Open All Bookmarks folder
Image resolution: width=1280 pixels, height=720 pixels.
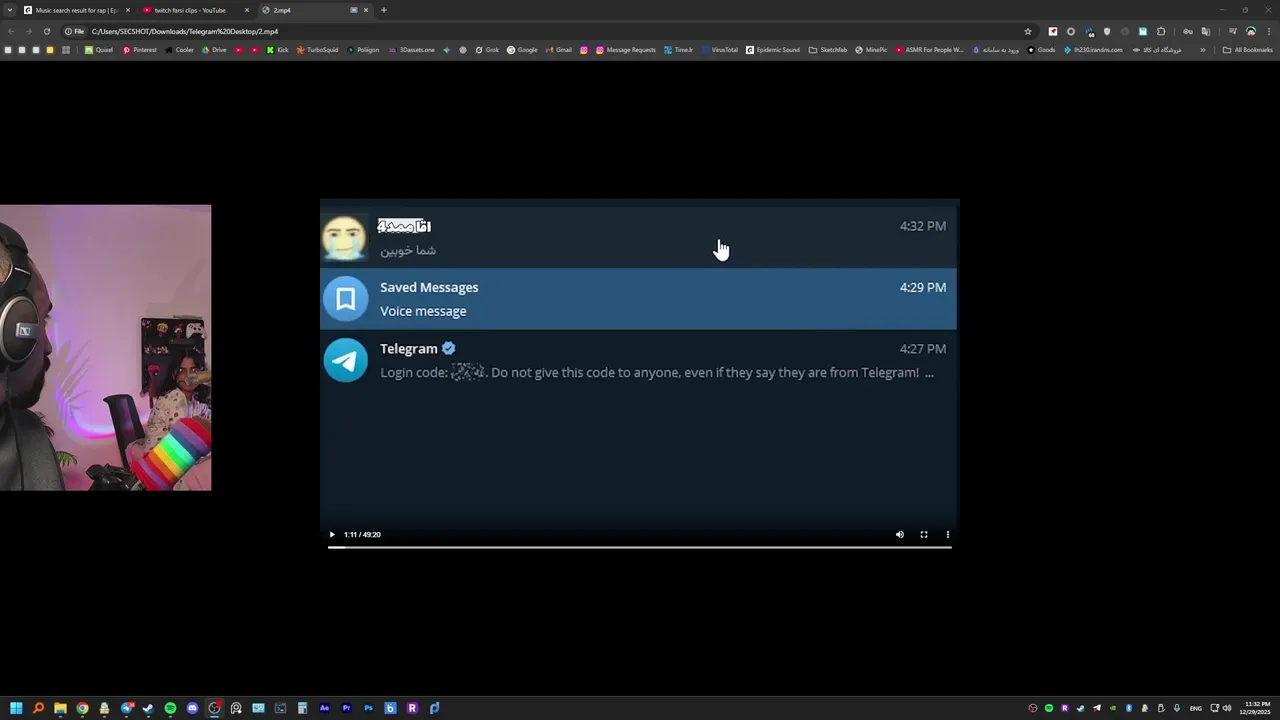pos(1248,49)
